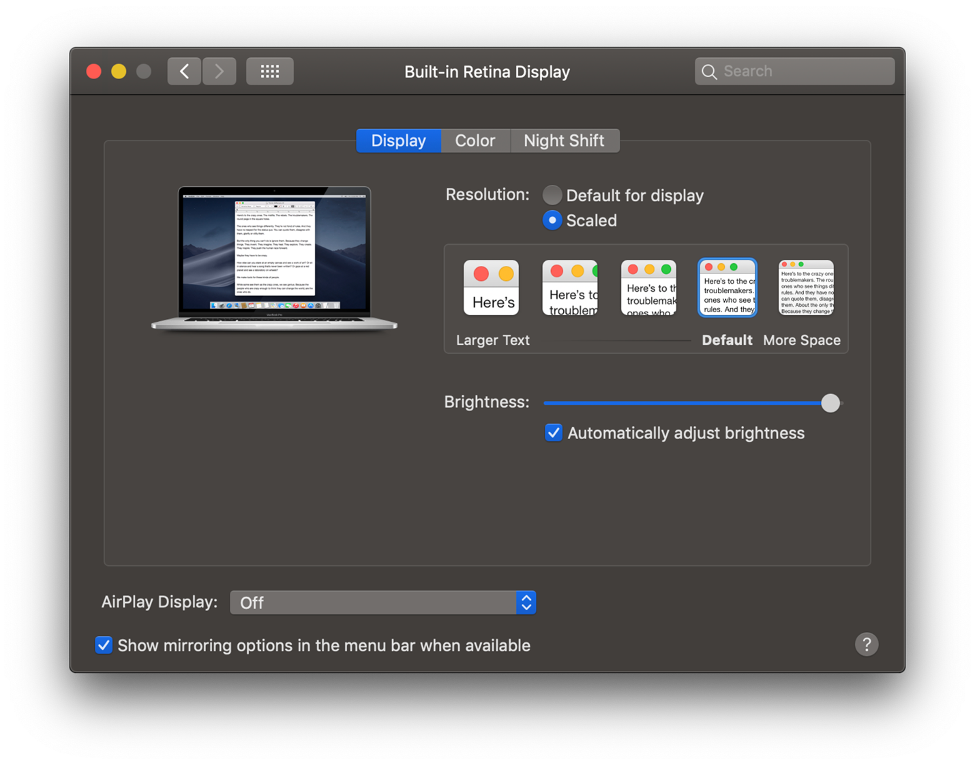Minimize window with the yellow button
The width and height of the screenshot is (977, 766).
coord(118,71)
